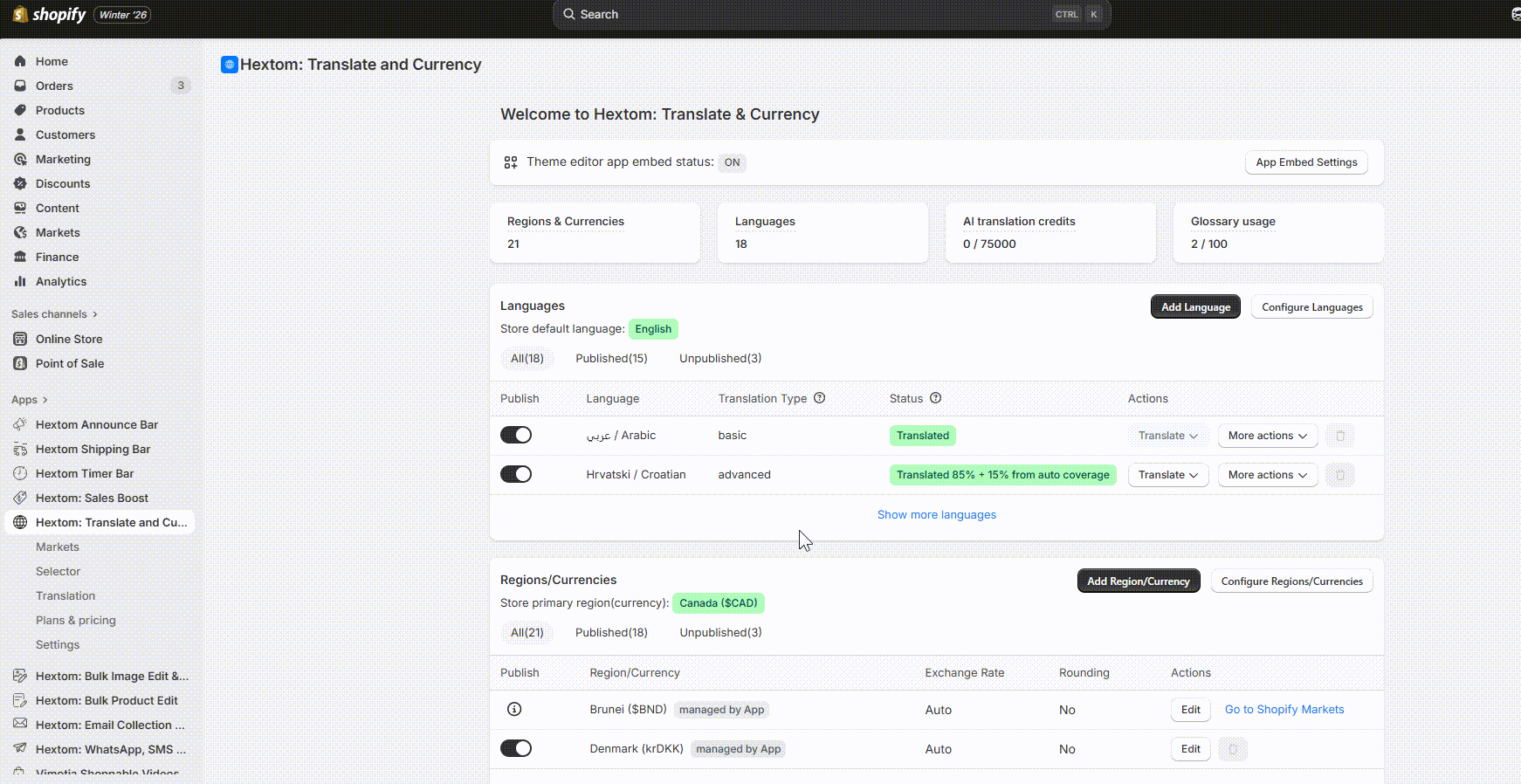The image size is (1521, 784).
Task: Expand the Sales channels section
Action: click(x=54, y=314)
